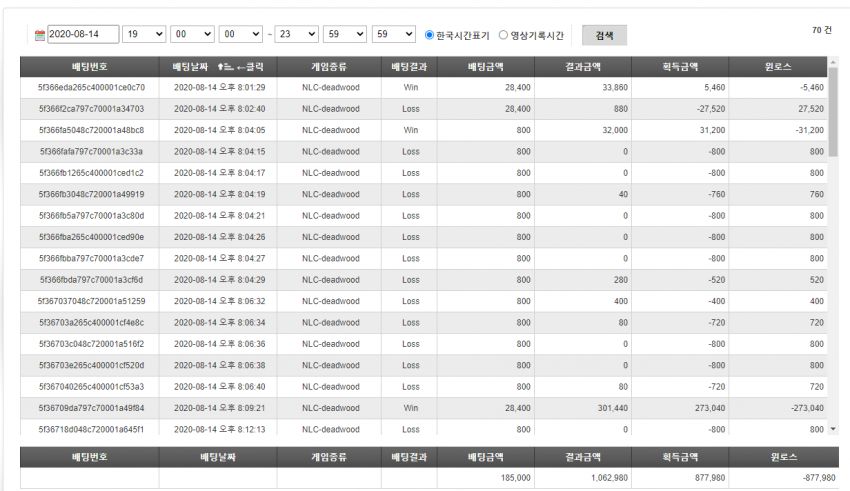This screenshot has width=850, height=491.
Task: Select bet number 5f366fb1265c400001ced1c2
Action: (x=92, y=173)
